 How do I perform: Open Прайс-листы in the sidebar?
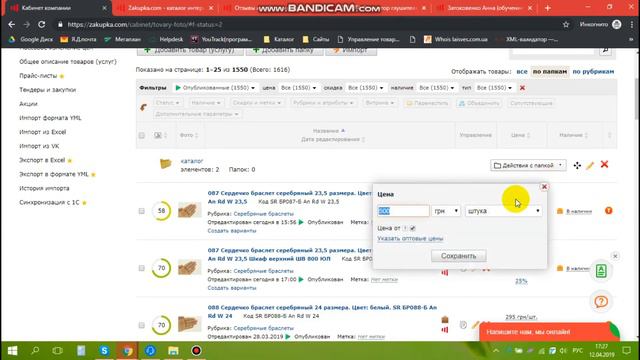38,76
